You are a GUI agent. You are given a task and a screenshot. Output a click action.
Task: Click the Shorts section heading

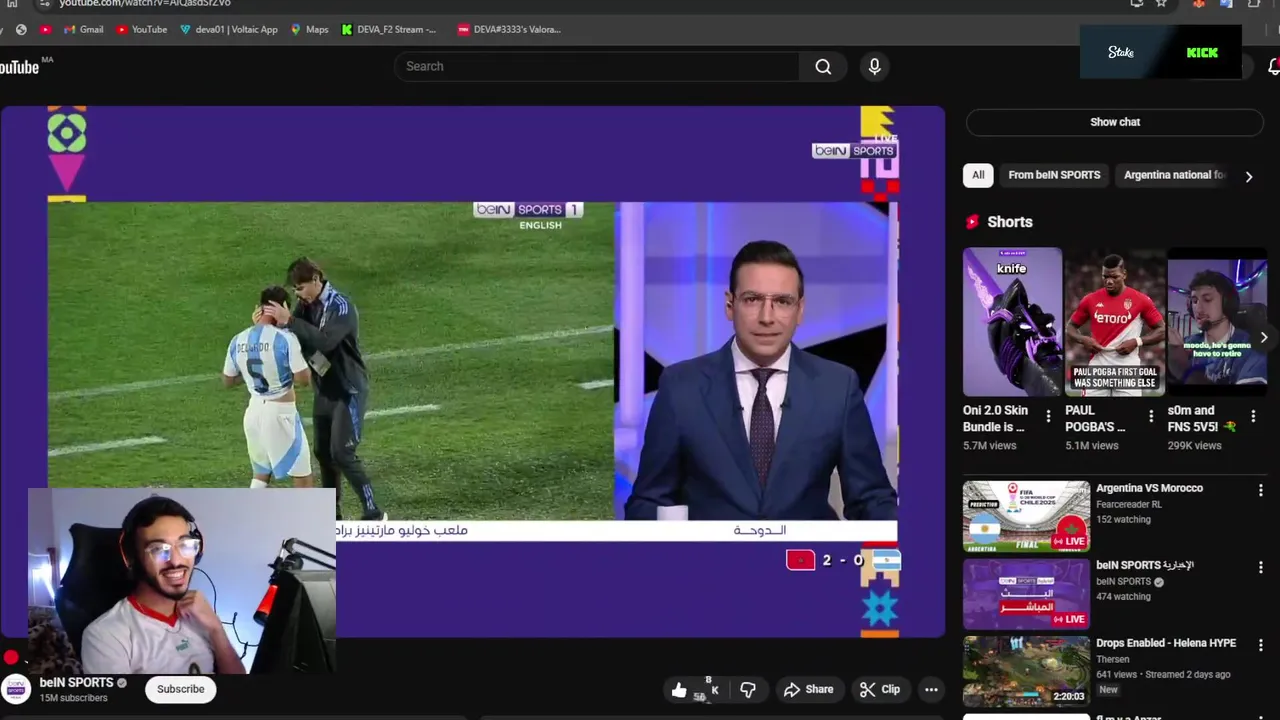1010,222
